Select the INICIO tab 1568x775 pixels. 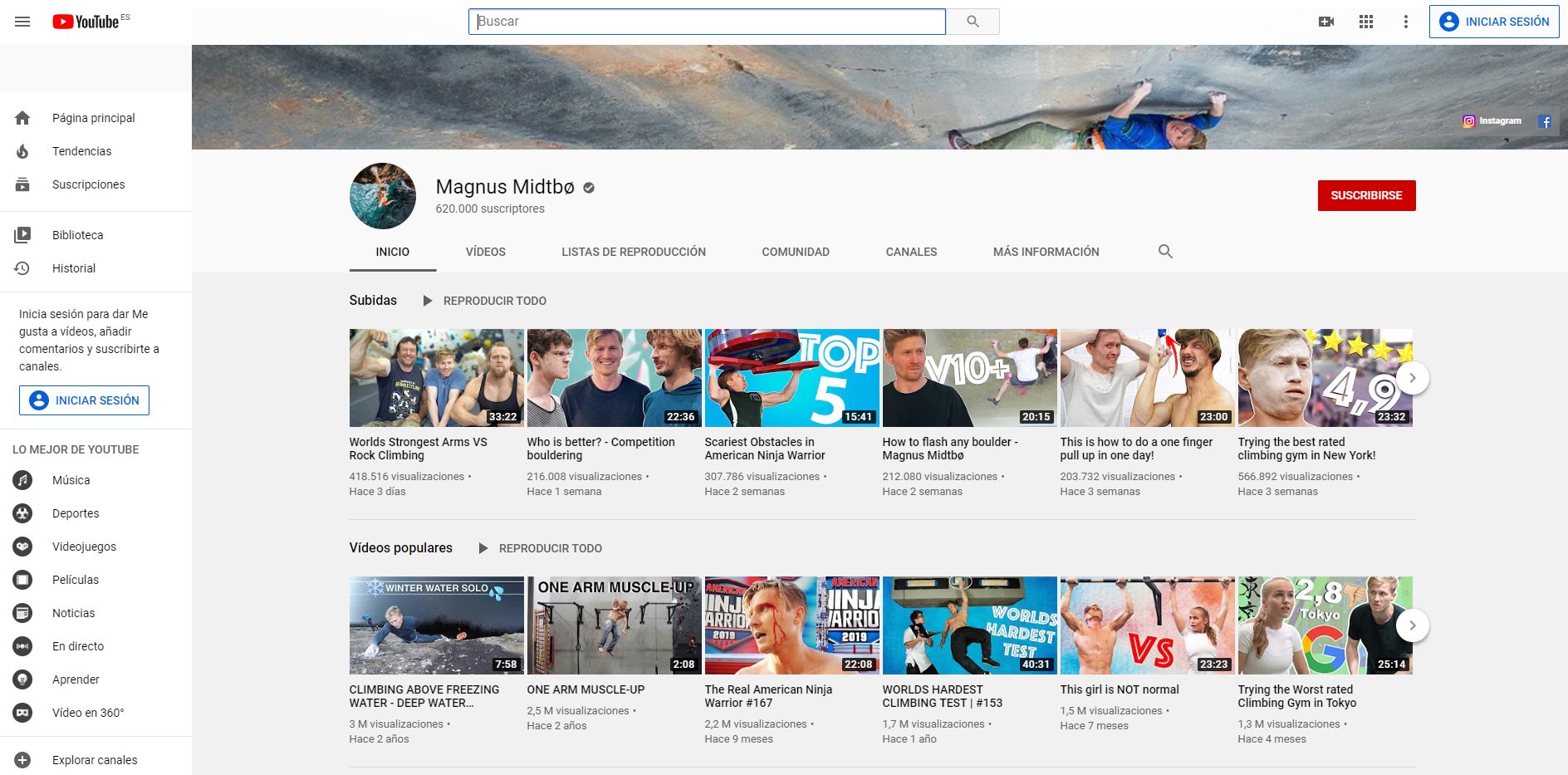click(392, 252)
